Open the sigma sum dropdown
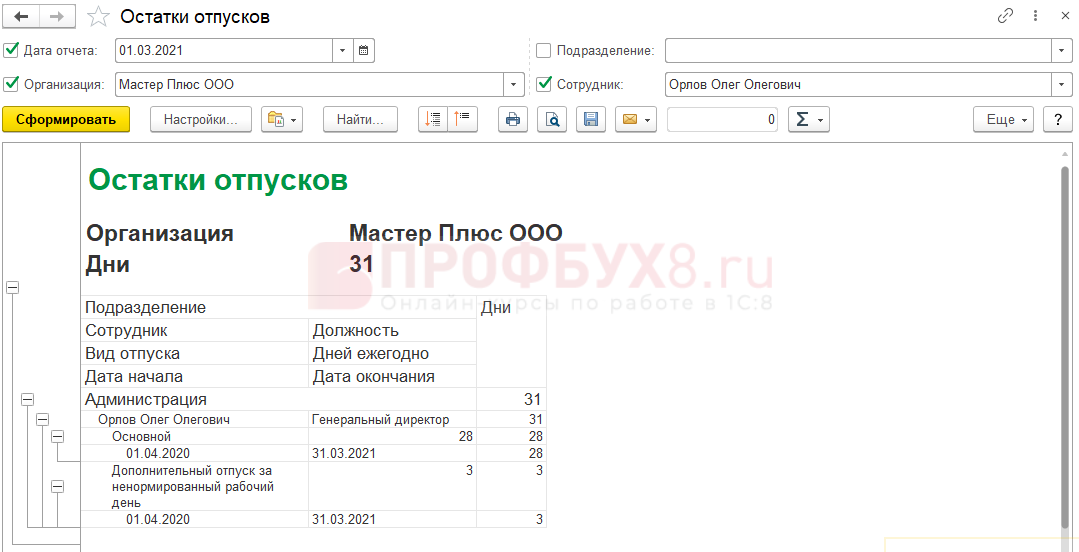 tap(809, 119)
